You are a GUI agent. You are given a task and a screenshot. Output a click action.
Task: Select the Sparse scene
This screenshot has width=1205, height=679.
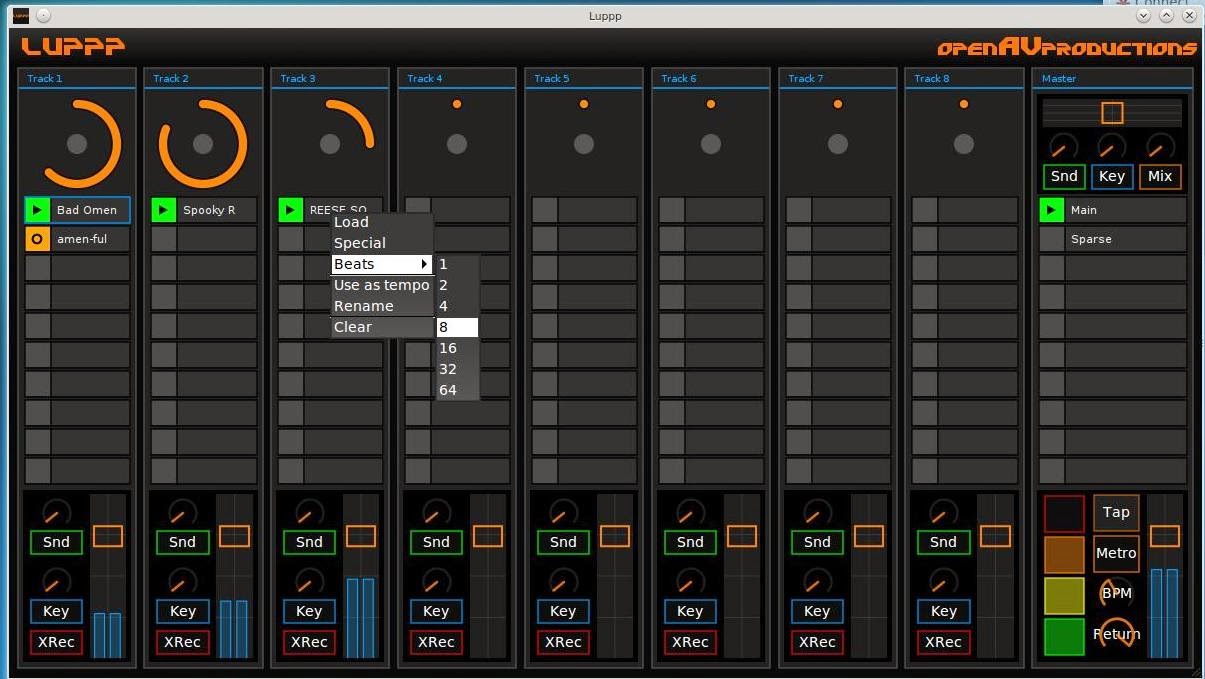[x=1112, y=239]
